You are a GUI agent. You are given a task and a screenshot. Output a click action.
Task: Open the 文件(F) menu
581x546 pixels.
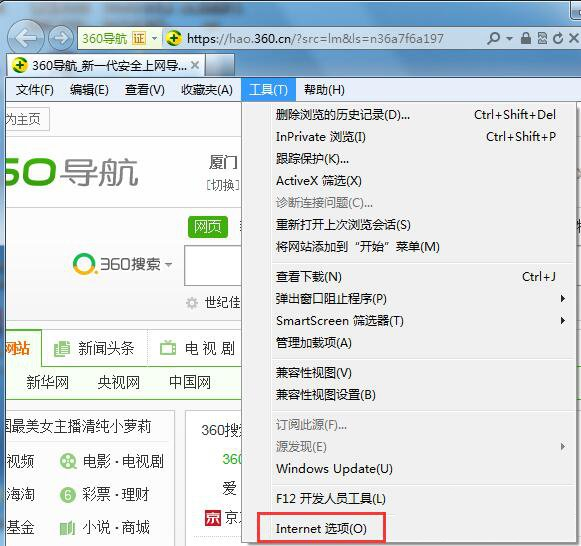[35, 90]
